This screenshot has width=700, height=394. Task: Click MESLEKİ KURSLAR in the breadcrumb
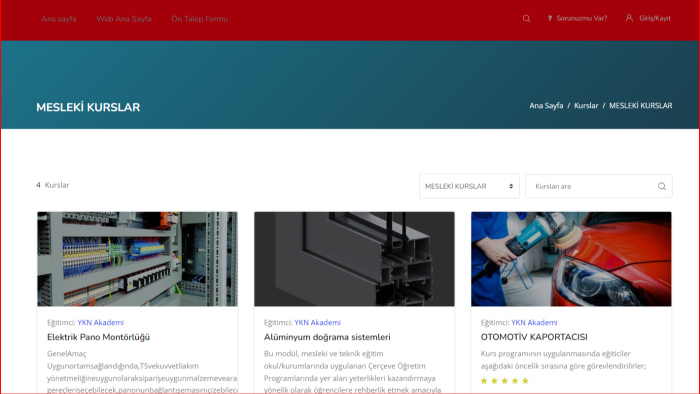(x=641, y=106)
